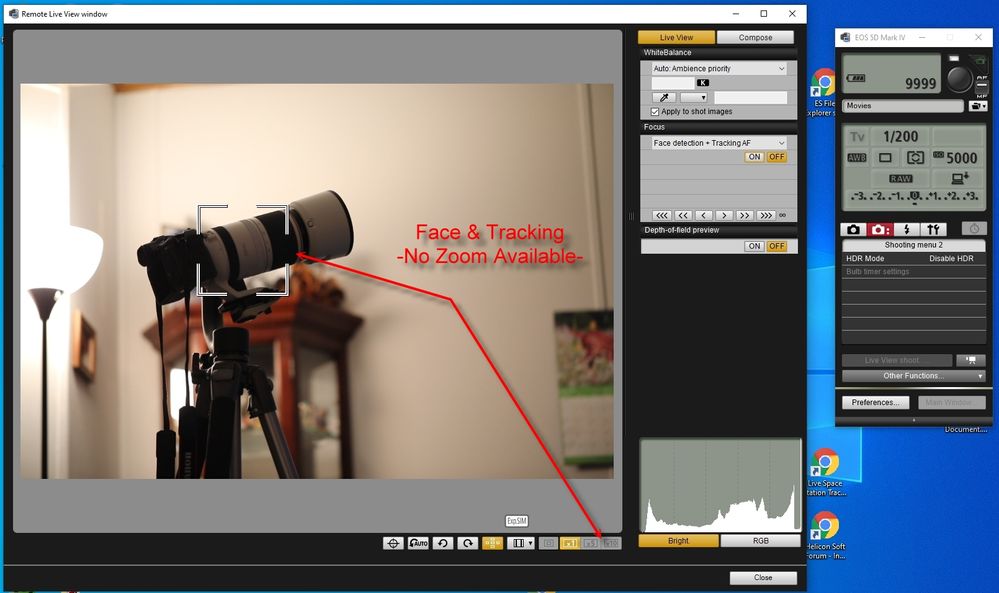This screenshot has width=999, height=593.
Task: Turn Depth-of-field preview ON
Action: (754, 246)
